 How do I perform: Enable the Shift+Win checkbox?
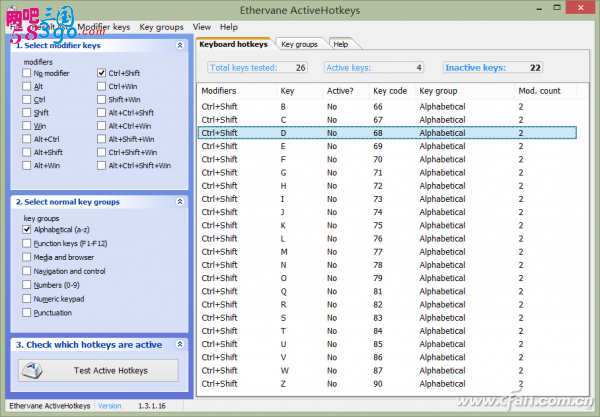101,99
